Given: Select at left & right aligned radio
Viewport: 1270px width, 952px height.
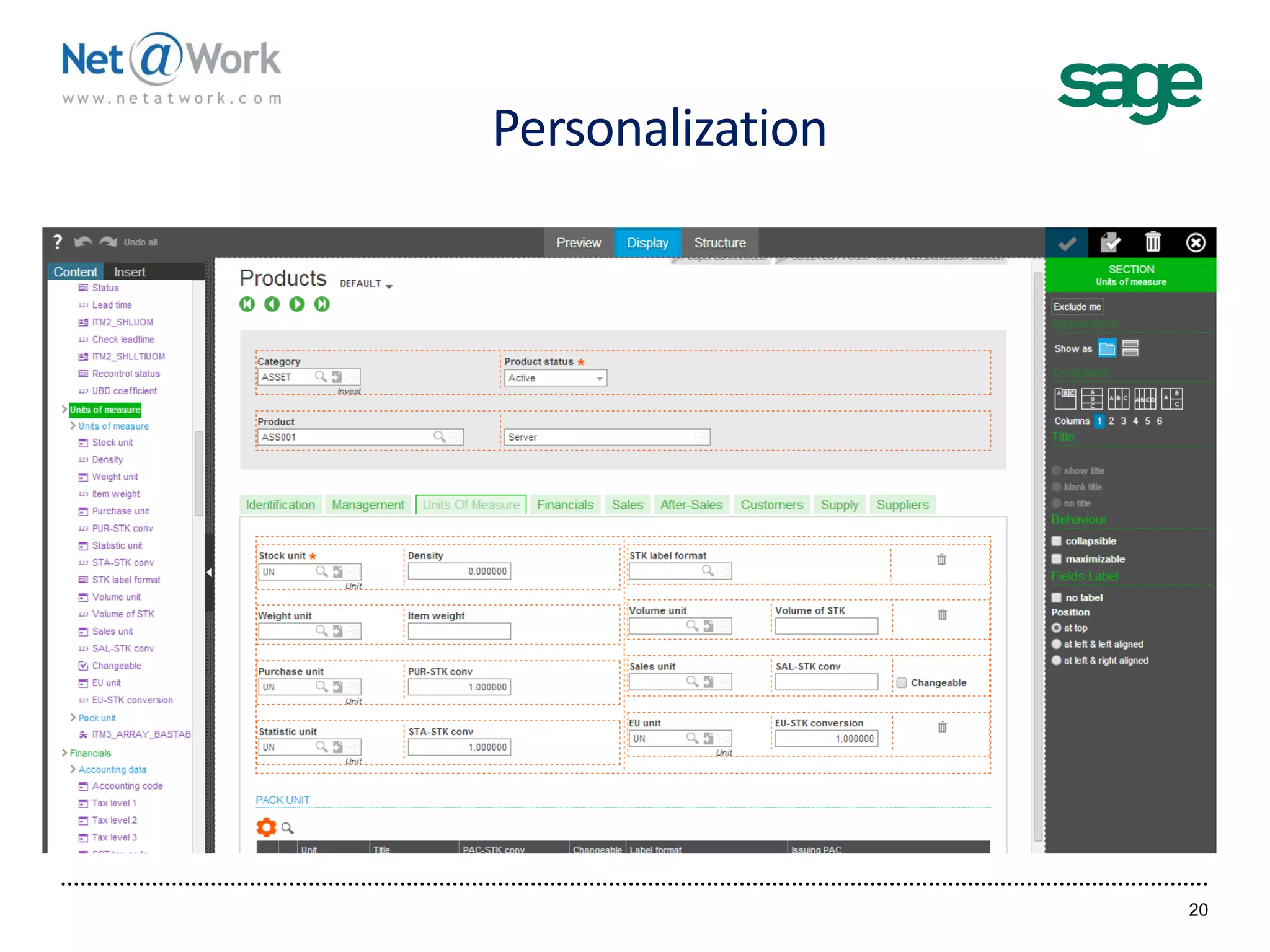Looking at the screenshot, I should [1056, 661].
